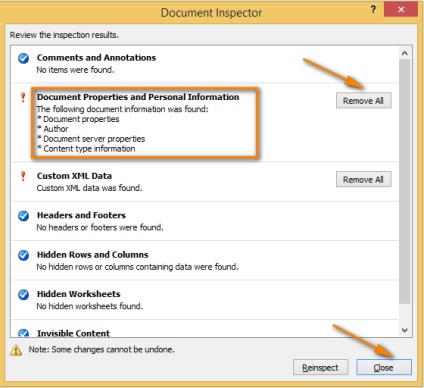The image size is (424, 388).
Task: Click the red exclamation icon beside Custom XML Data
Action: 23,176
